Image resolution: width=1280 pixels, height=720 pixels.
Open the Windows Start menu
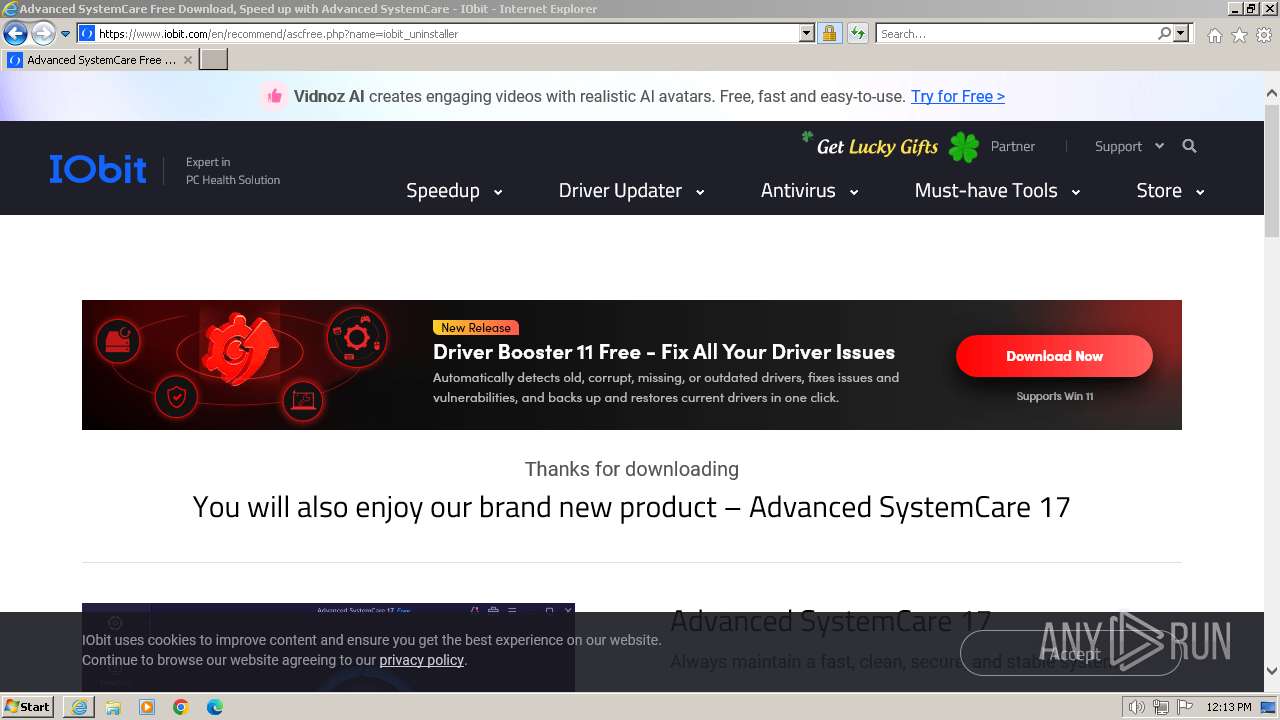point(28,706)
